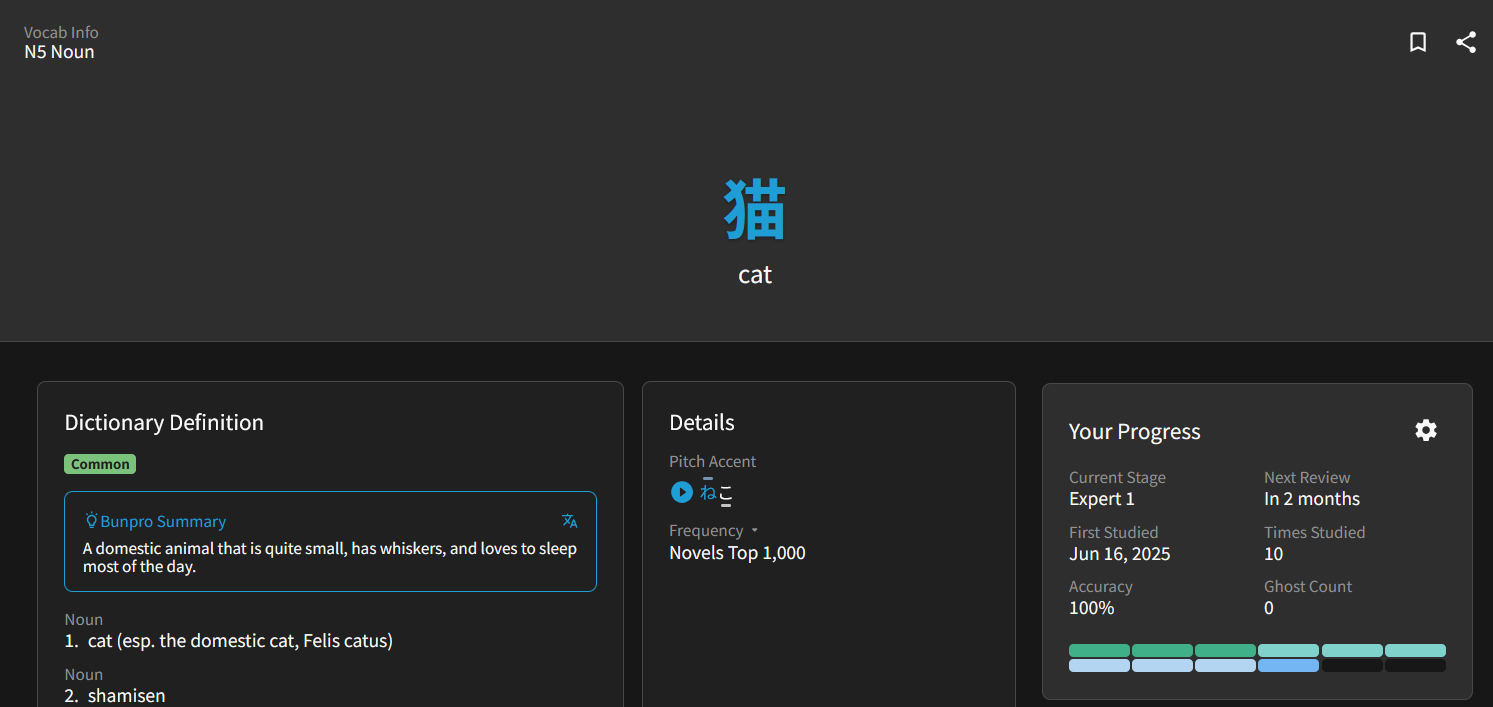Select the Novels Top 1,000 frequency value

pyautogui.click(x=737, y=553)
